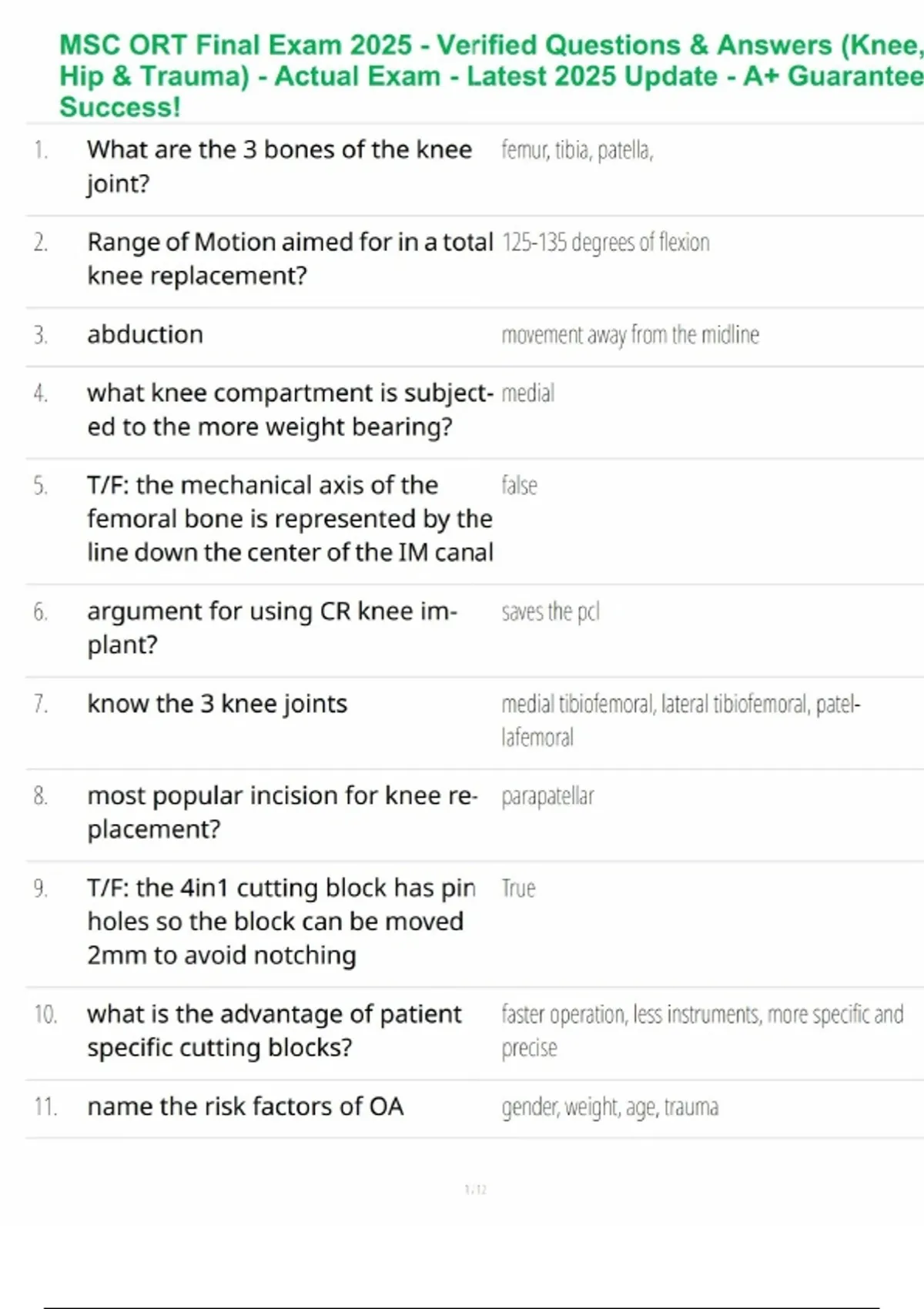Select the answer 'parapatellar'

pyautogui.click(x=547, y=796)
